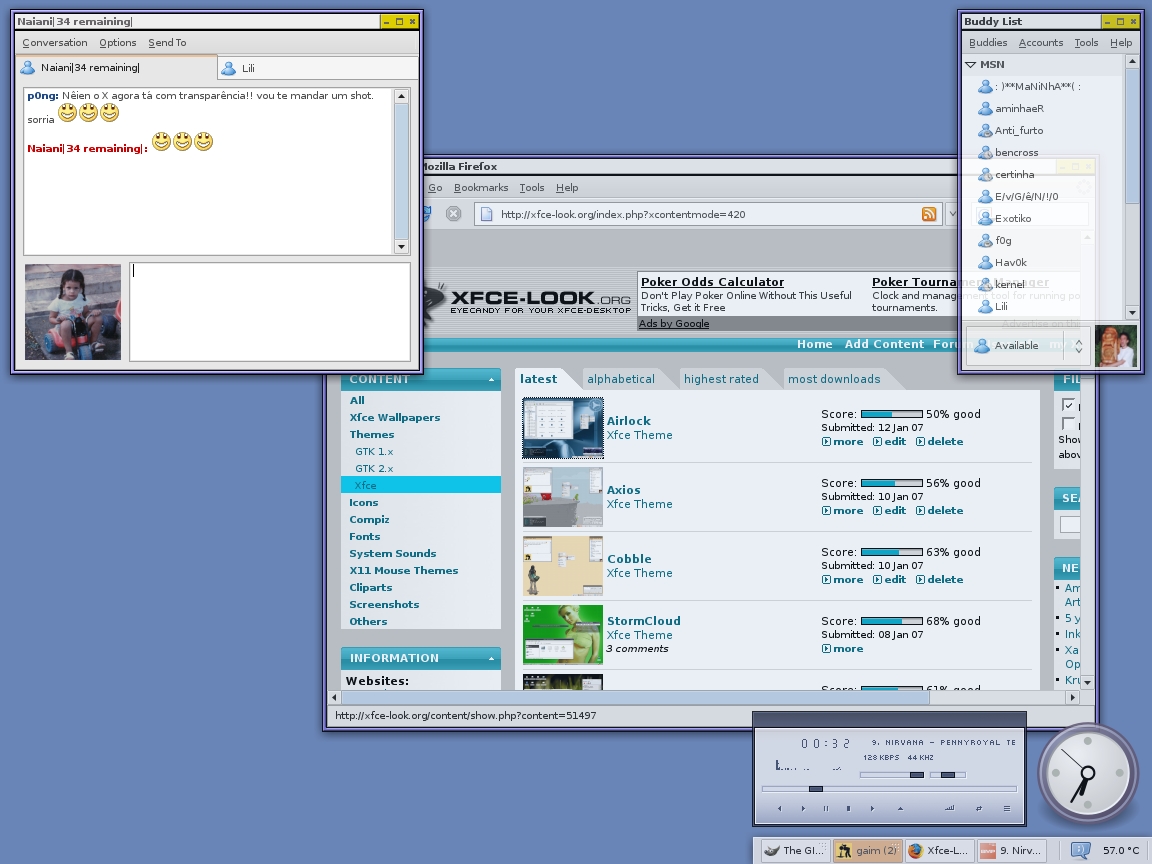1152x864 pixels.
Task: Click delete link for Cobble theme
Action: coord(940,580)
